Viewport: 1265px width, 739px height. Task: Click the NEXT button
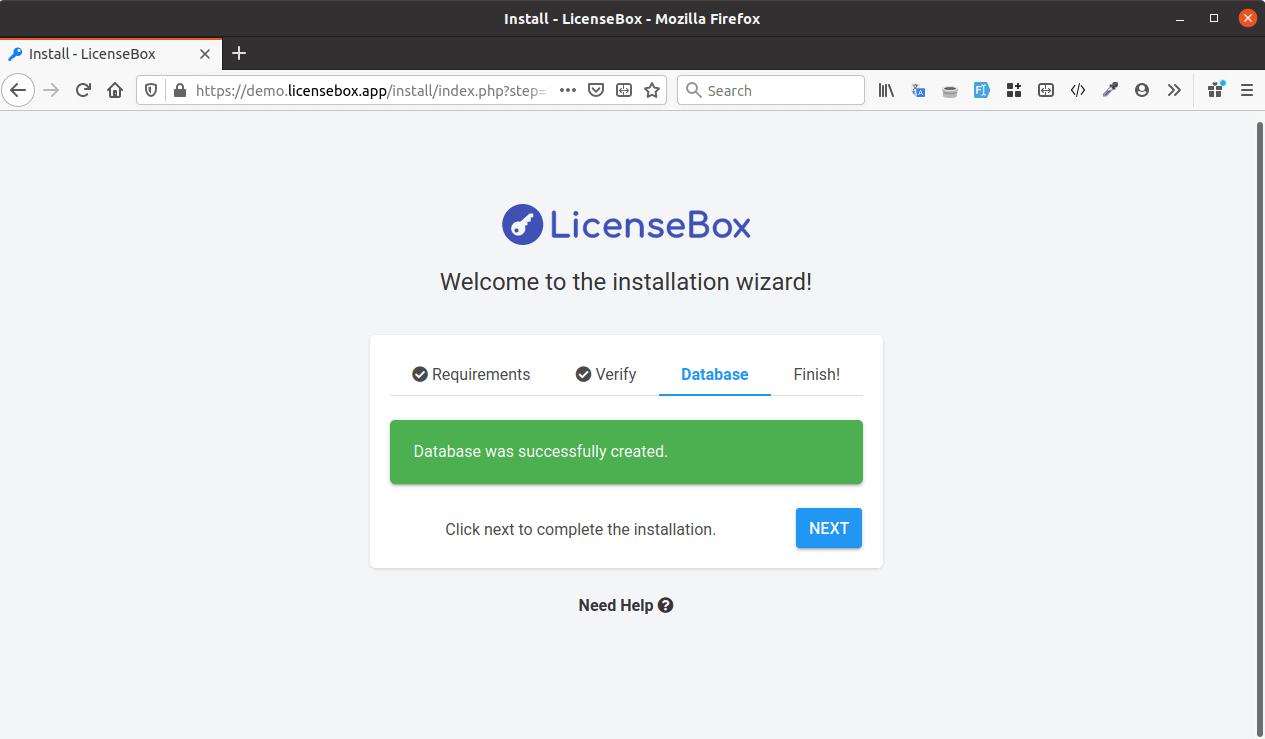[828, 528]
